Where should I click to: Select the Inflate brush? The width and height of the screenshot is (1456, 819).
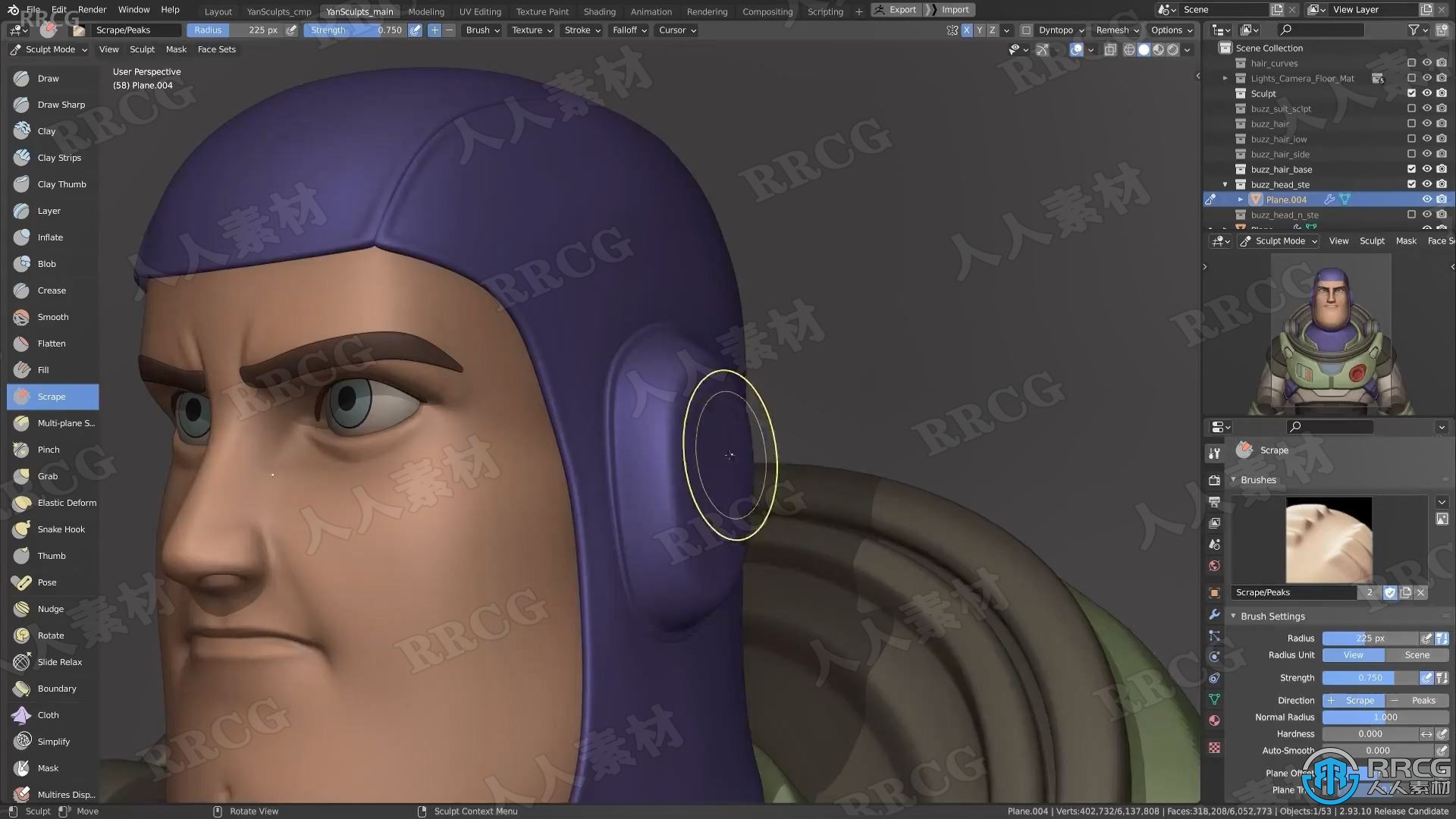click(52, 237)
